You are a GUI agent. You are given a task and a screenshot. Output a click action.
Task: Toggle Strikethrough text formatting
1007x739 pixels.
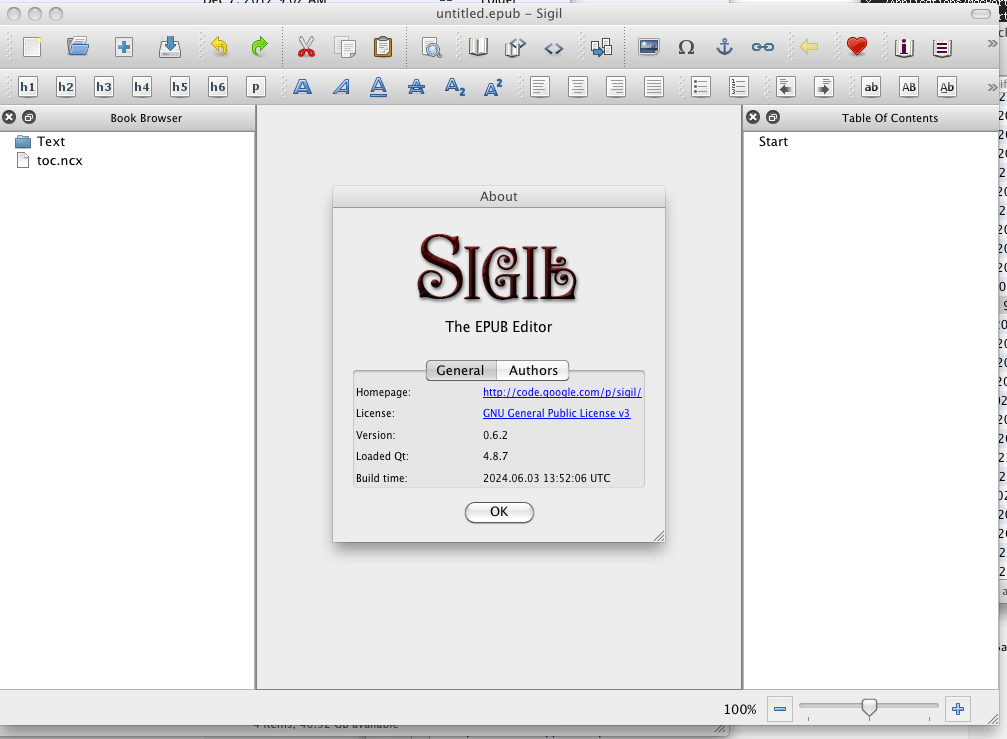click(416, 87)
